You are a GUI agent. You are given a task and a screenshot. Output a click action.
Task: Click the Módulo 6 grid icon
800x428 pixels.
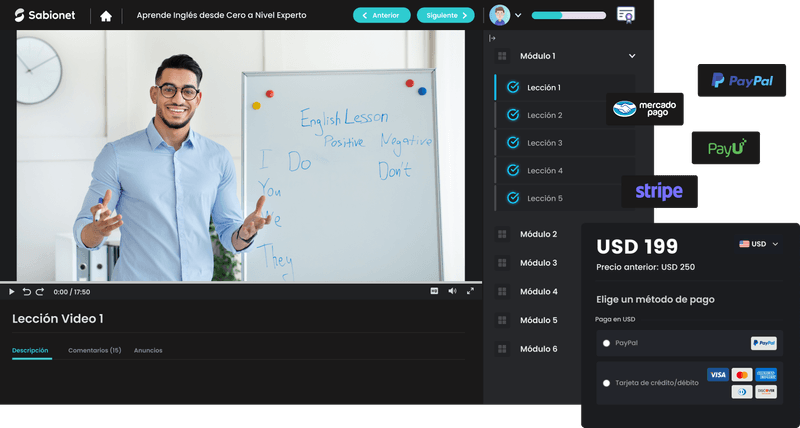click(x=502, y=349)
